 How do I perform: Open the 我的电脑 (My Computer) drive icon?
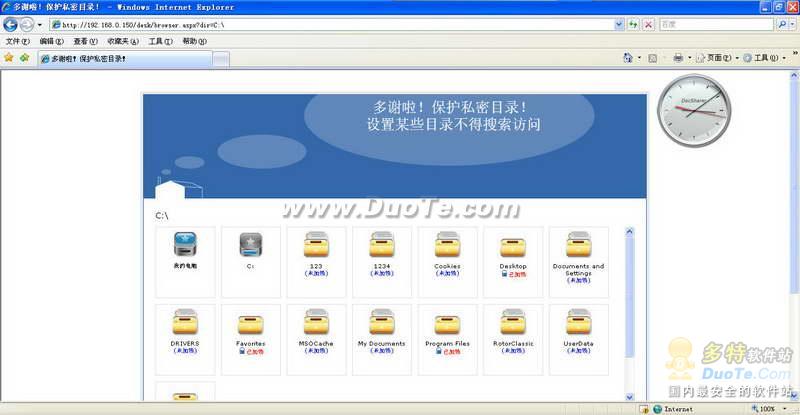(186, 245)
